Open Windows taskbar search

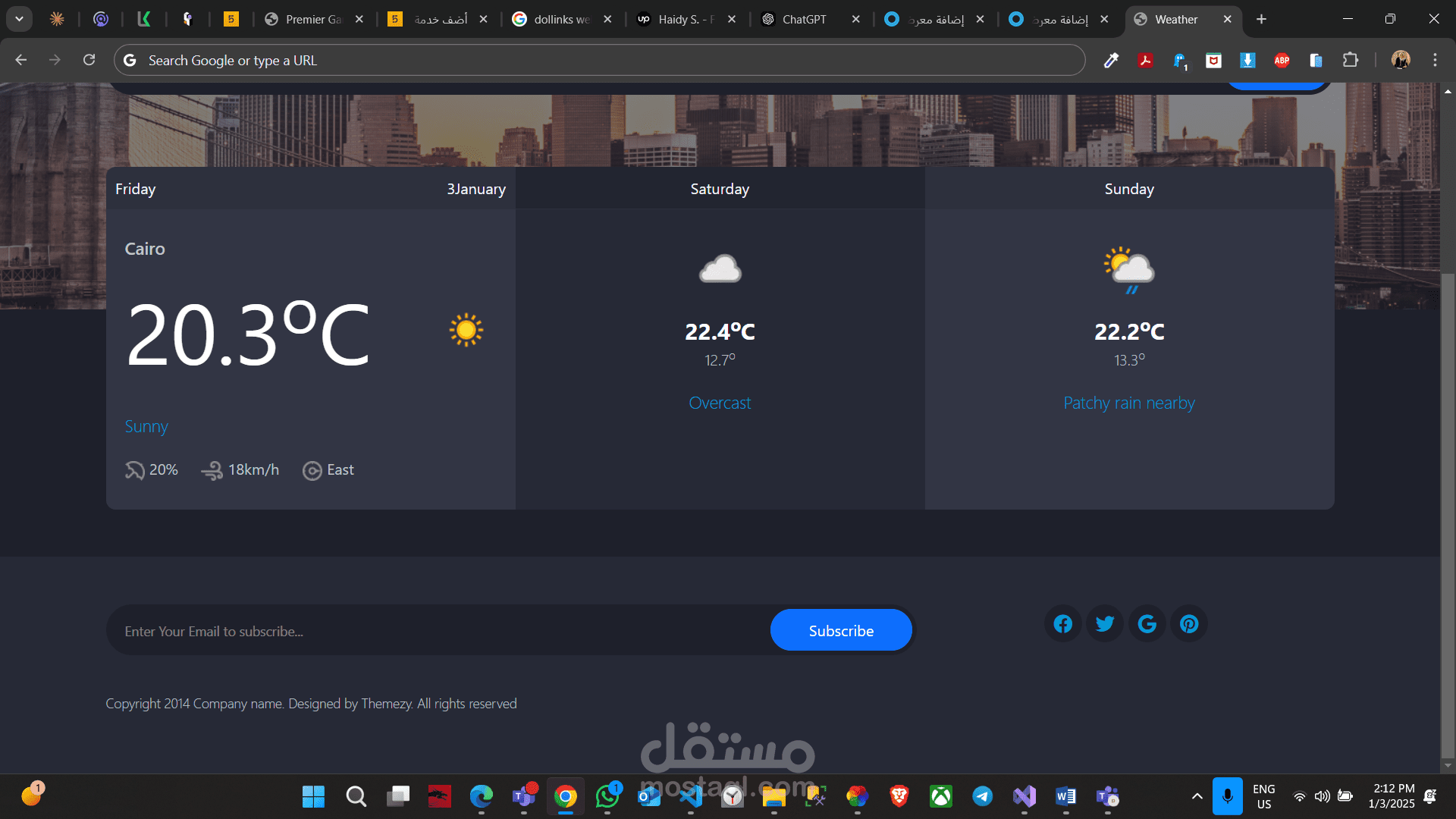point(356,796)
